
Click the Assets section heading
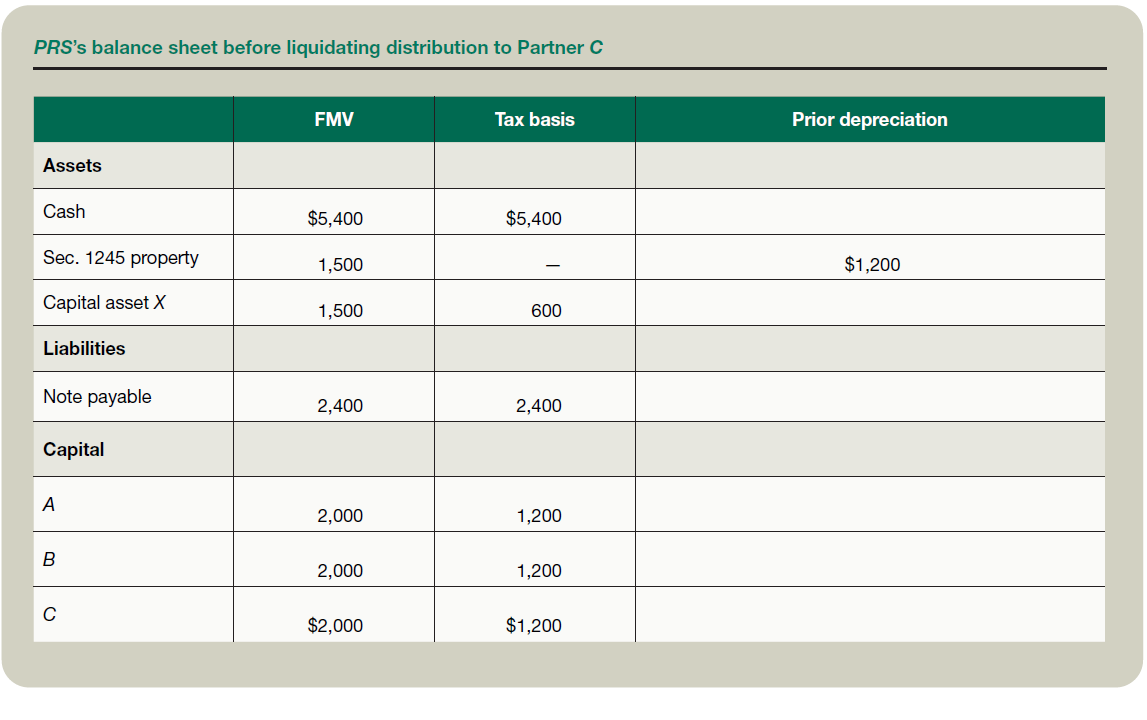pyautogui.click(x=72, y=166)
